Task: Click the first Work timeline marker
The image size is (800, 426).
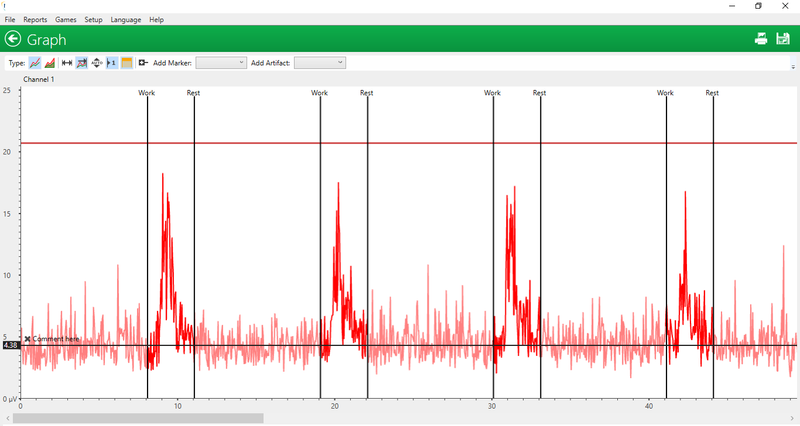Action: point(147,93)
